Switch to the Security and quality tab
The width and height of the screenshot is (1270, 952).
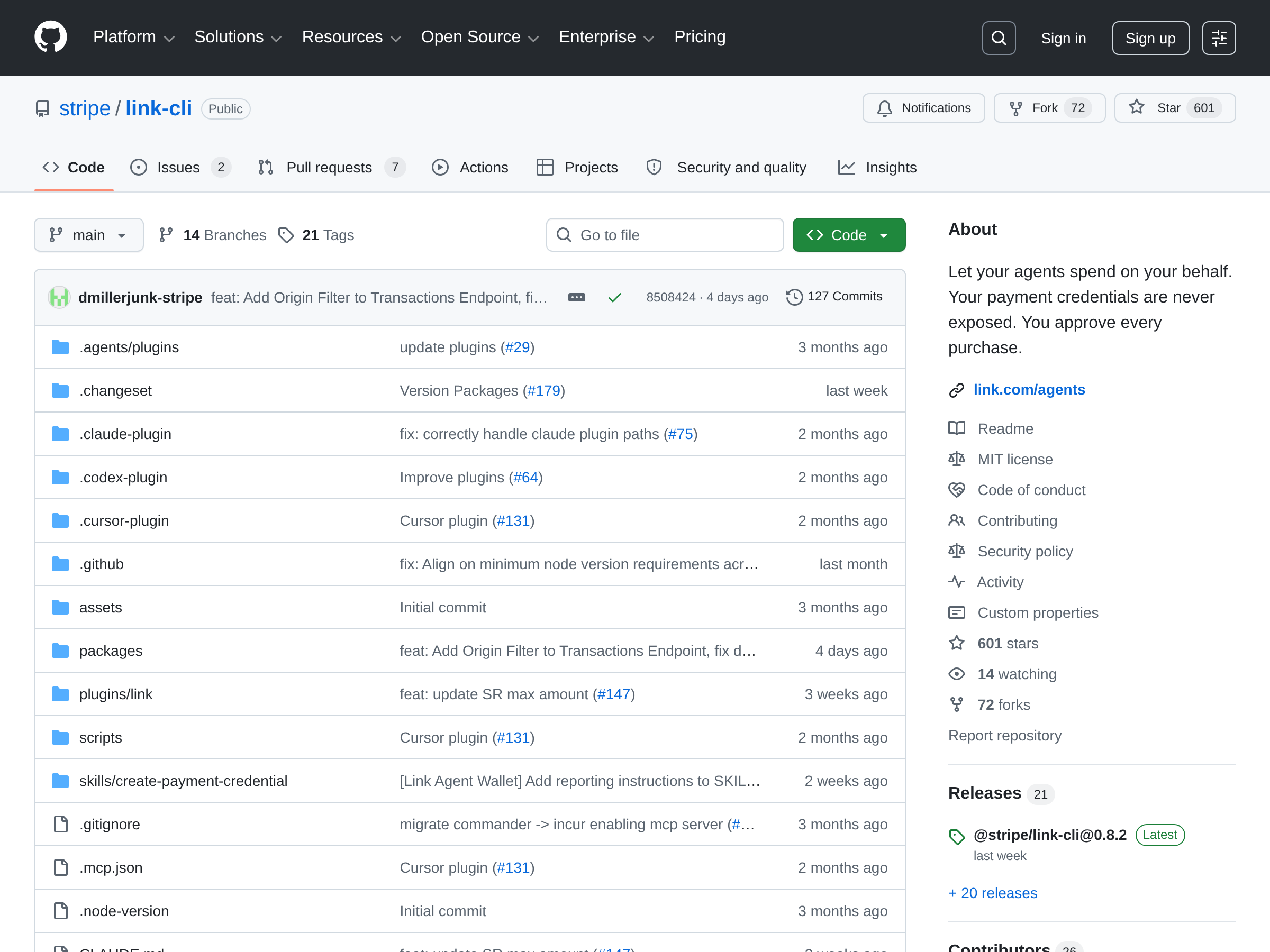click(x=725, y=168)
